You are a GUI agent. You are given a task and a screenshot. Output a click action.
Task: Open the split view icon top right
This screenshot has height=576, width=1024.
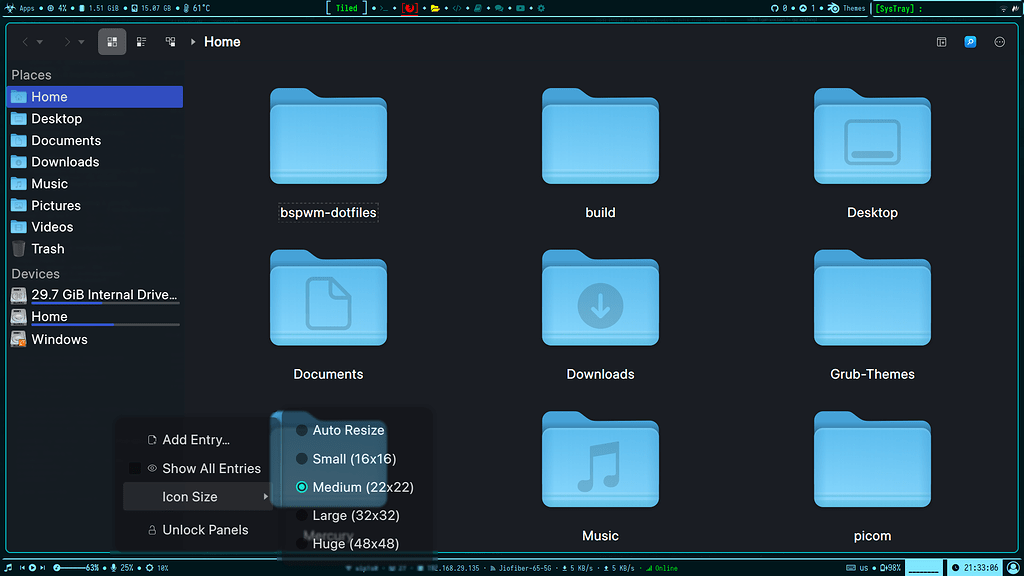(941, 42)
